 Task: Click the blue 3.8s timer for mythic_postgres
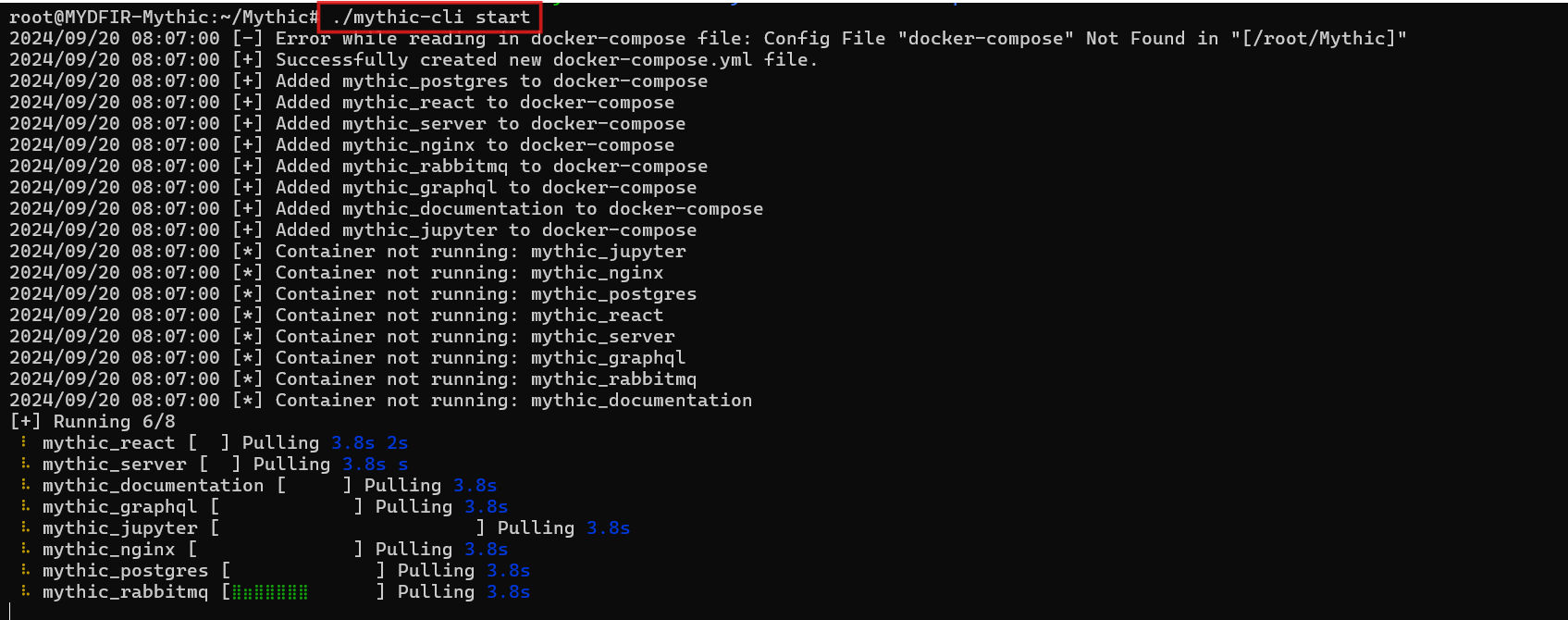[x=508, y=570]
